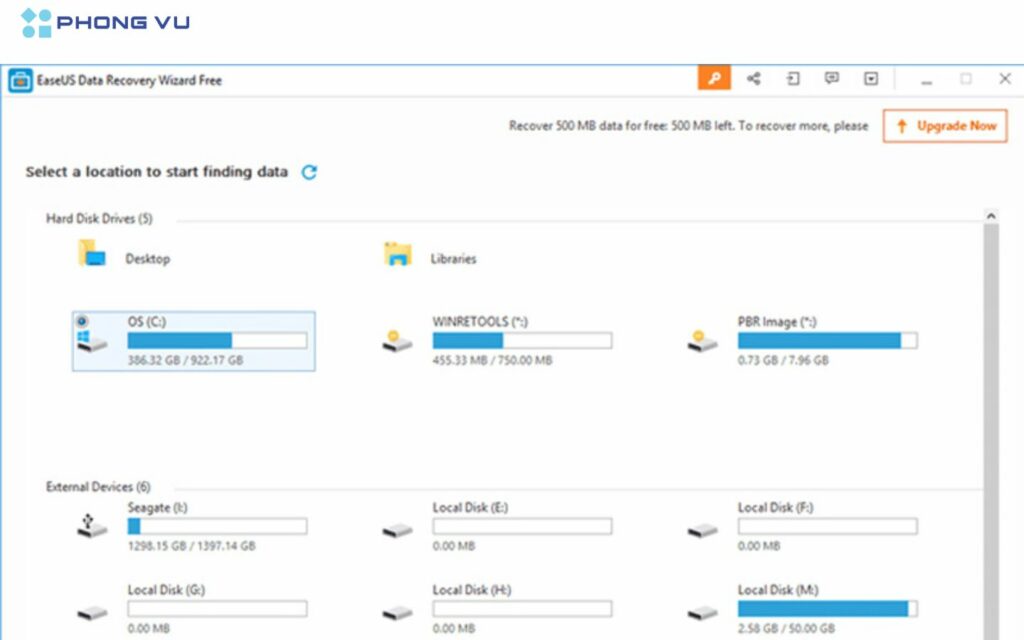Select Local Disk (M:) drive
1024x640 pixels.
click(775, 590)
